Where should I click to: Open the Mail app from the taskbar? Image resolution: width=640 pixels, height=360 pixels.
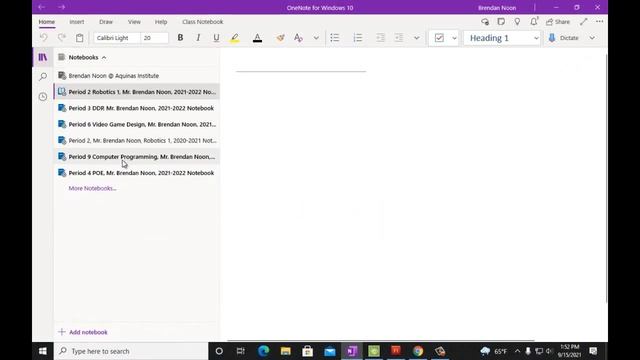pos(329,351)
